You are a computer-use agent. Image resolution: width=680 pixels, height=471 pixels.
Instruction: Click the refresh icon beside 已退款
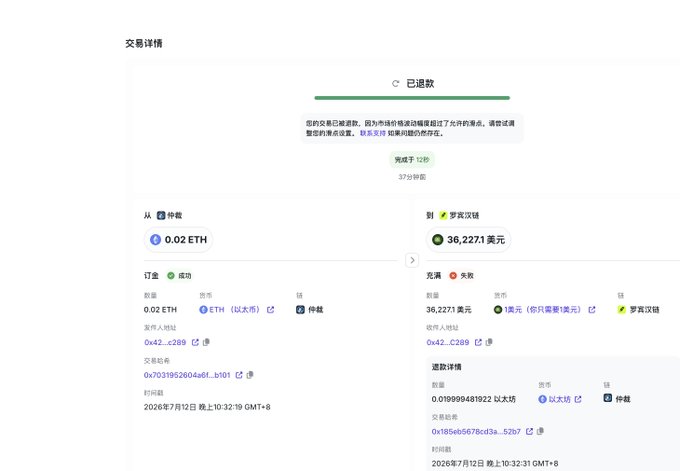click(395, 83)
